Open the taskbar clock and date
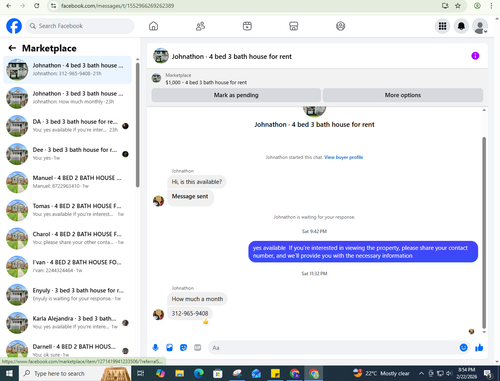The image size is (500, 381). click(x=466, y=373)
